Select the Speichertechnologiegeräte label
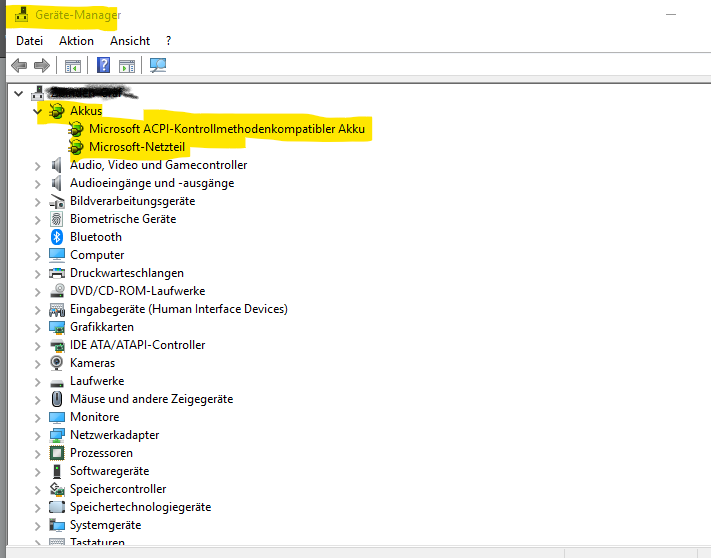This screenshot has width=711, height=558. coord(141,507)
